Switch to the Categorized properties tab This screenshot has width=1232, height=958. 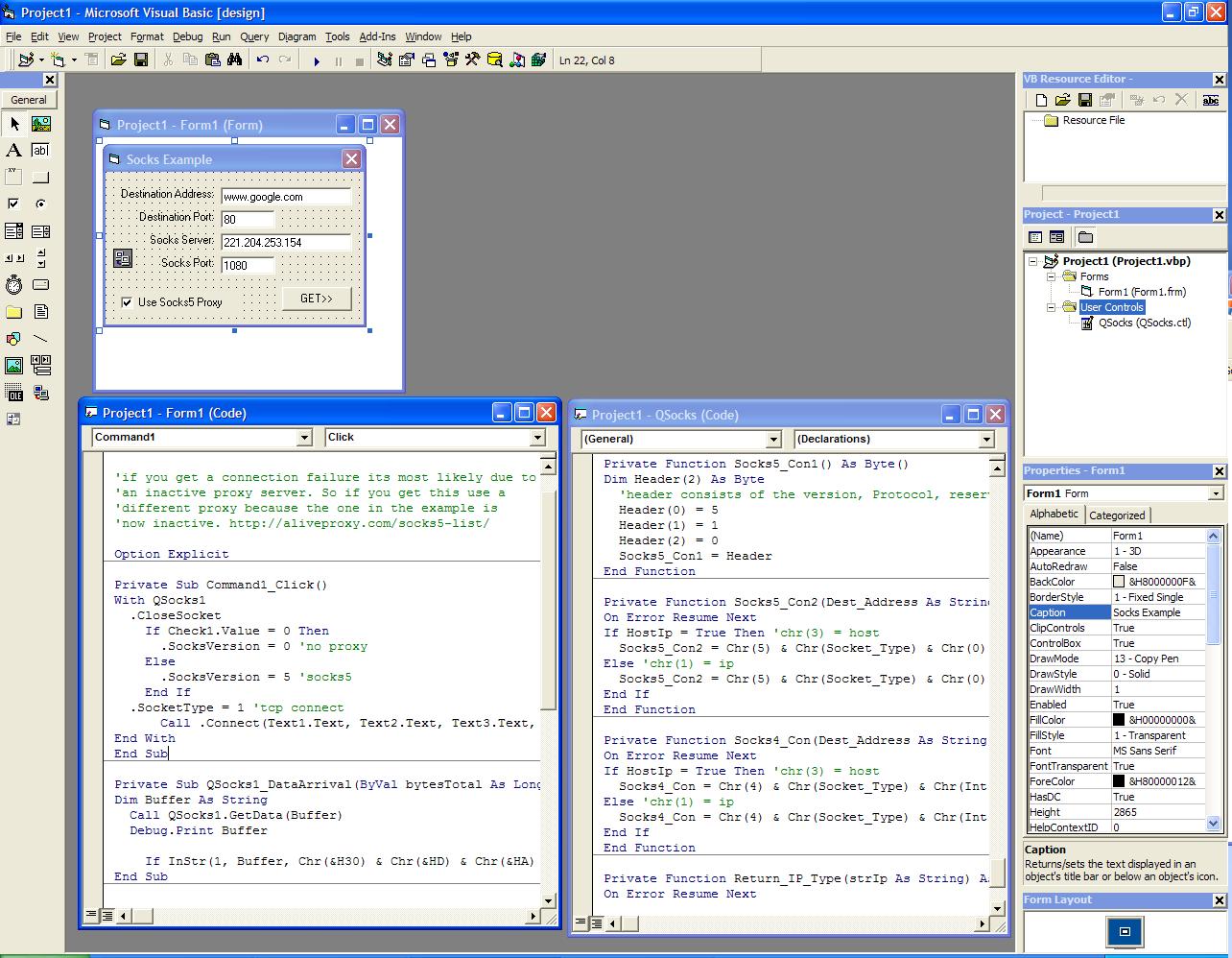(x=1117, y=515)
